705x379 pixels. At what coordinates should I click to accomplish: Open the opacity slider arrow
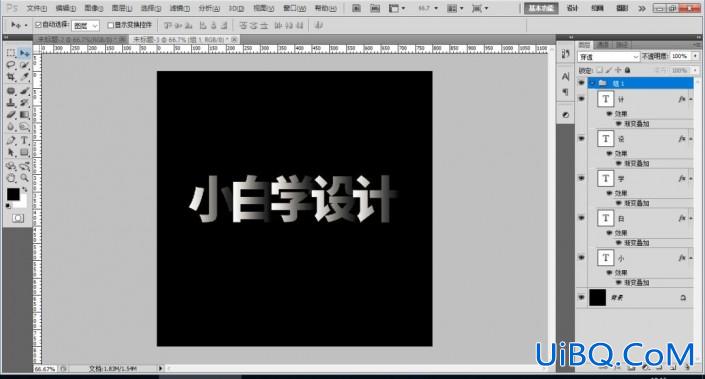(695, 56)
